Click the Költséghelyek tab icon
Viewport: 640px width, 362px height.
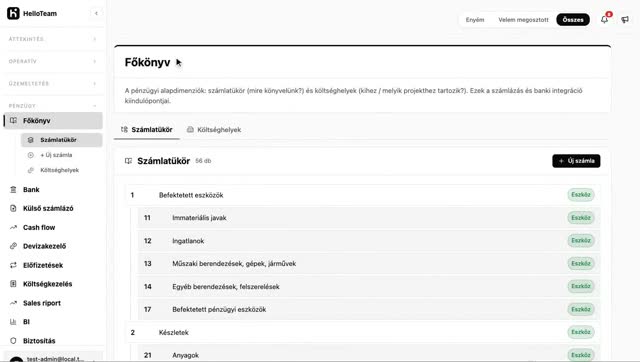pos(190,129)
